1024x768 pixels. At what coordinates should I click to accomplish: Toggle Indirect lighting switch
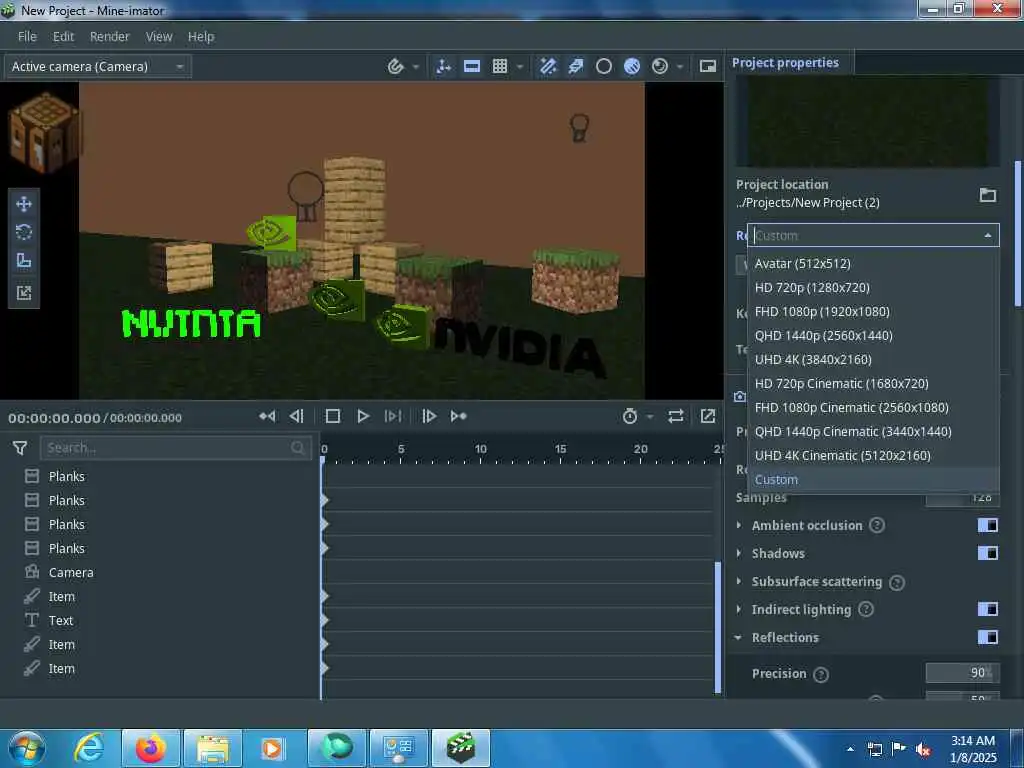(x=987, y=609)
